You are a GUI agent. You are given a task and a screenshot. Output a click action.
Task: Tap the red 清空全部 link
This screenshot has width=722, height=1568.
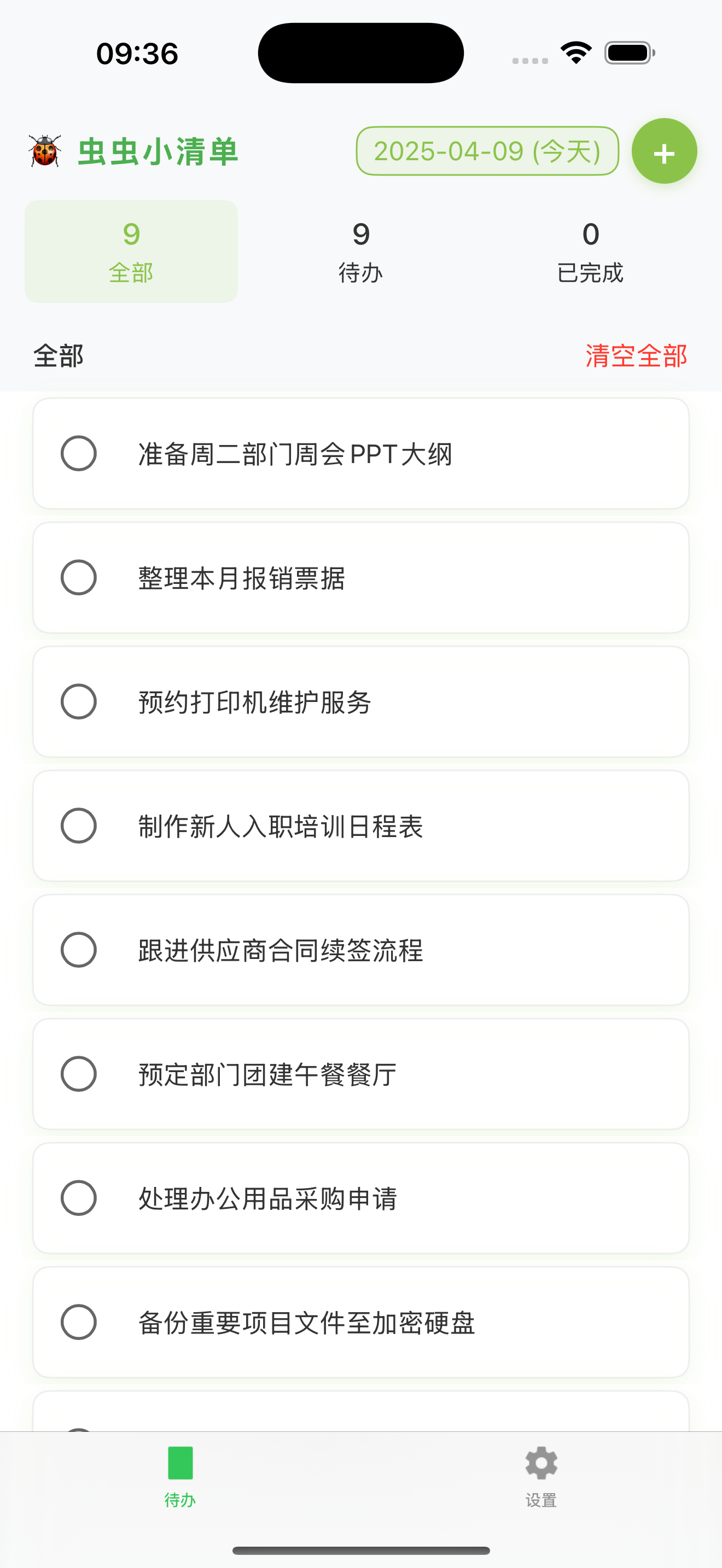636,355
